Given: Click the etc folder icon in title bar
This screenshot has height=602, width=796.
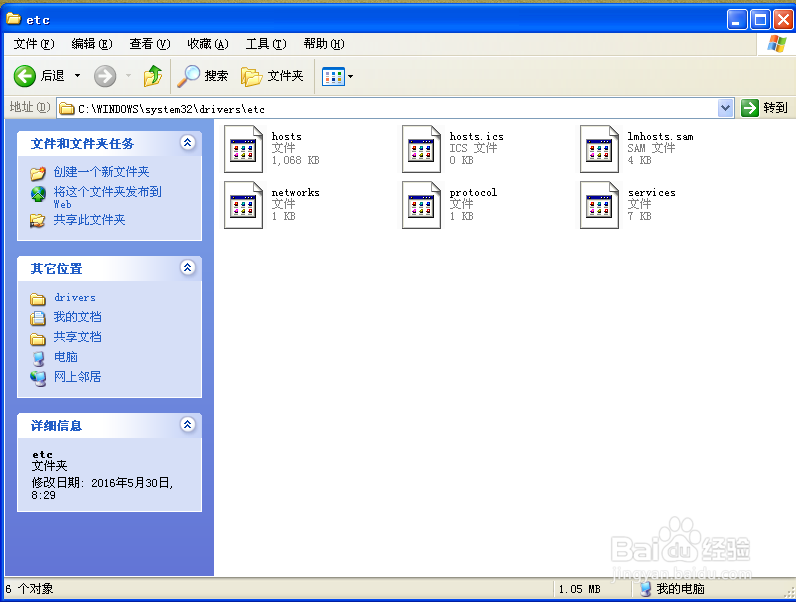Looking at the screenshot, I should coord(14,19).
